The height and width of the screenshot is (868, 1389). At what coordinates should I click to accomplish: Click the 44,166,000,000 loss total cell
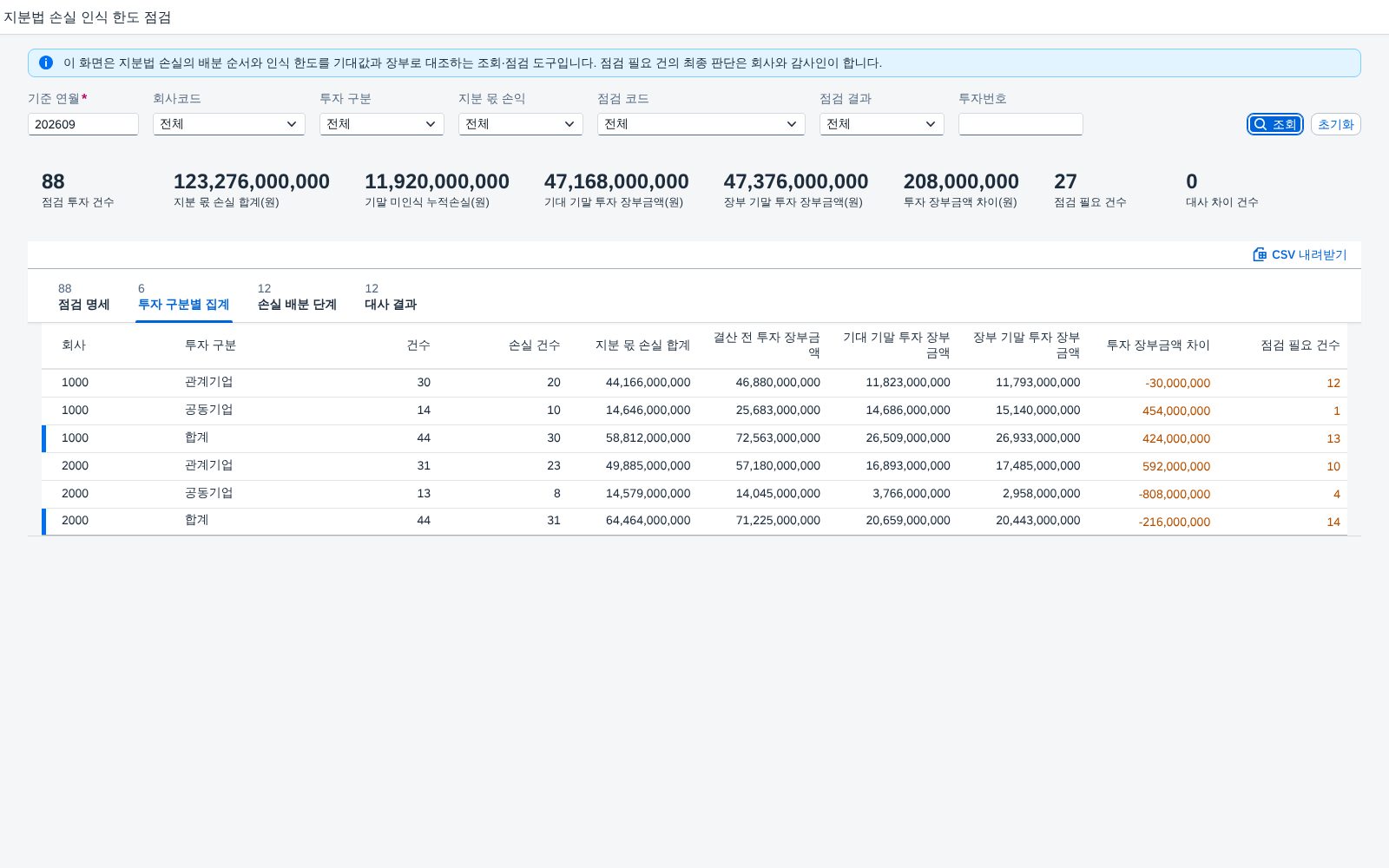pyautogui.click(x=648, y=382)
